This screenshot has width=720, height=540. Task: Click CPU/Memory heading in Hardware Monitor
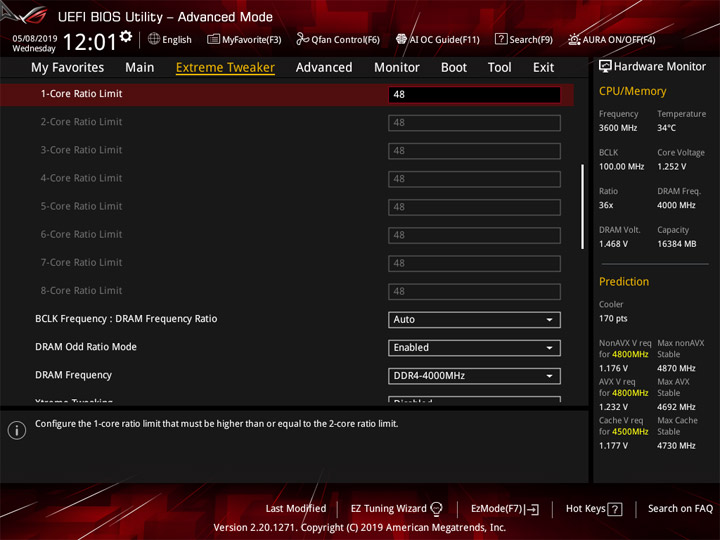pos(632,91)
